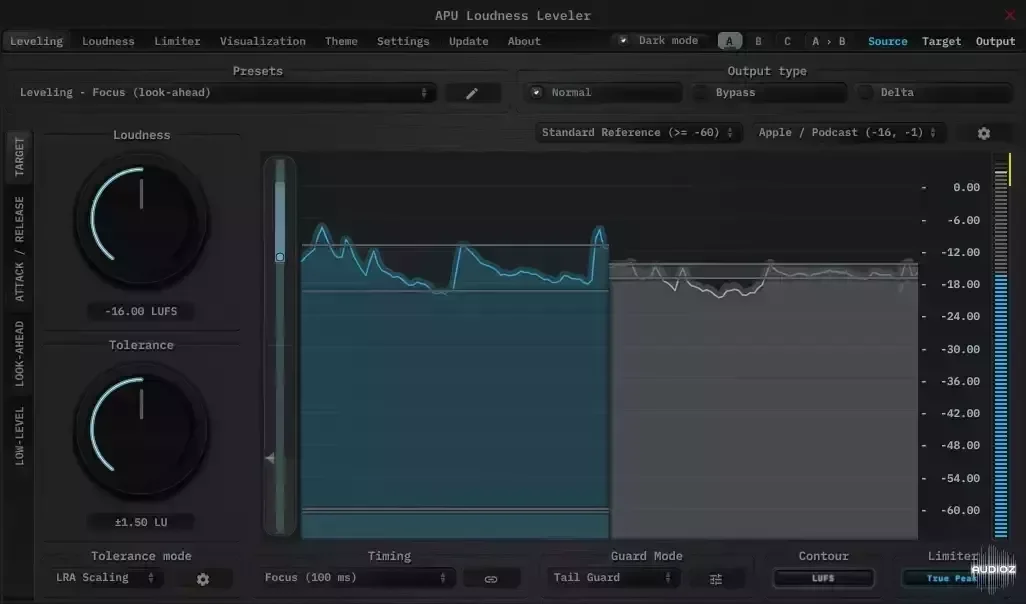Open the Loudness menu tab

point(108,41)
